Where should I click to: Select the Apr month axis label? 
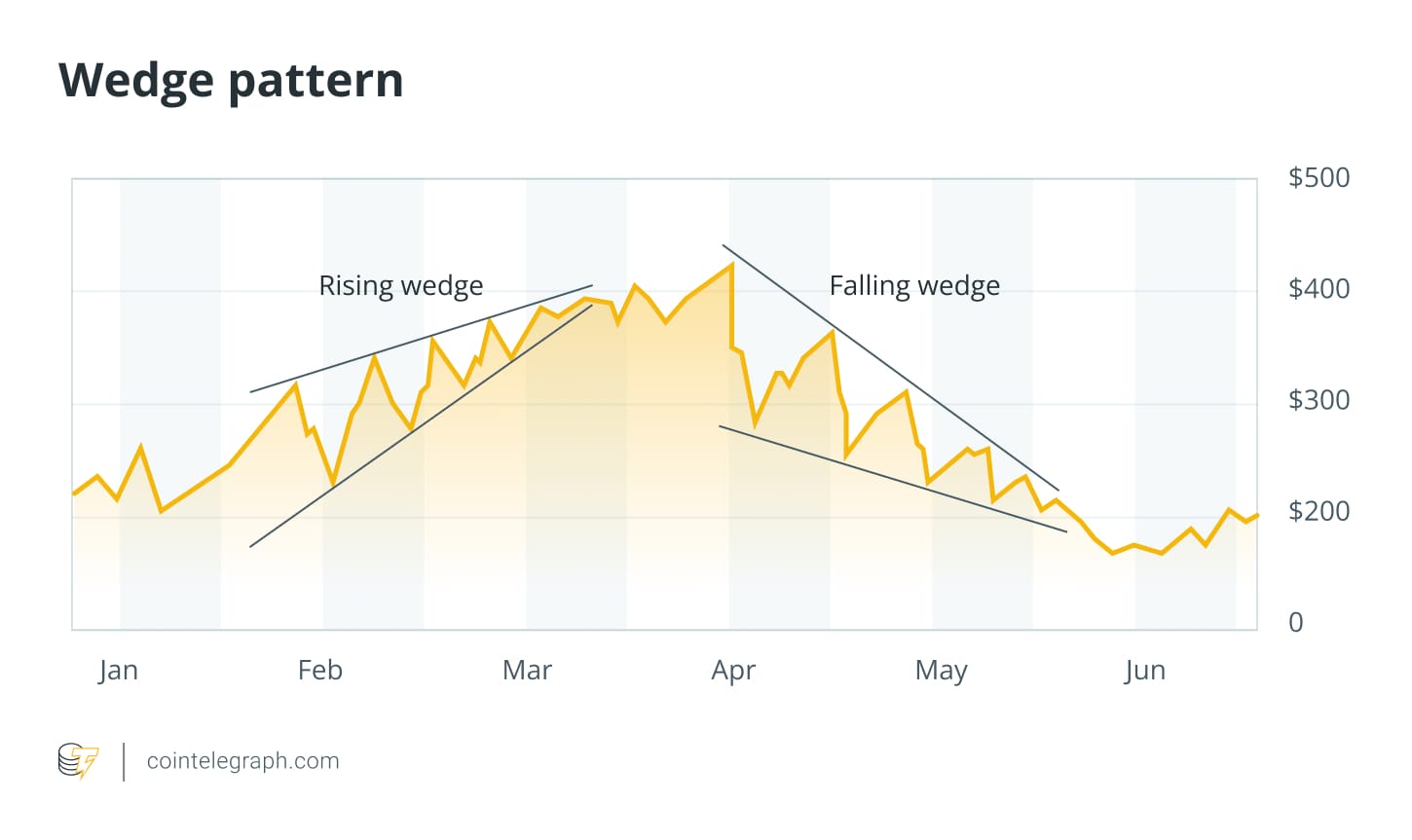click(x=733, y=670)
